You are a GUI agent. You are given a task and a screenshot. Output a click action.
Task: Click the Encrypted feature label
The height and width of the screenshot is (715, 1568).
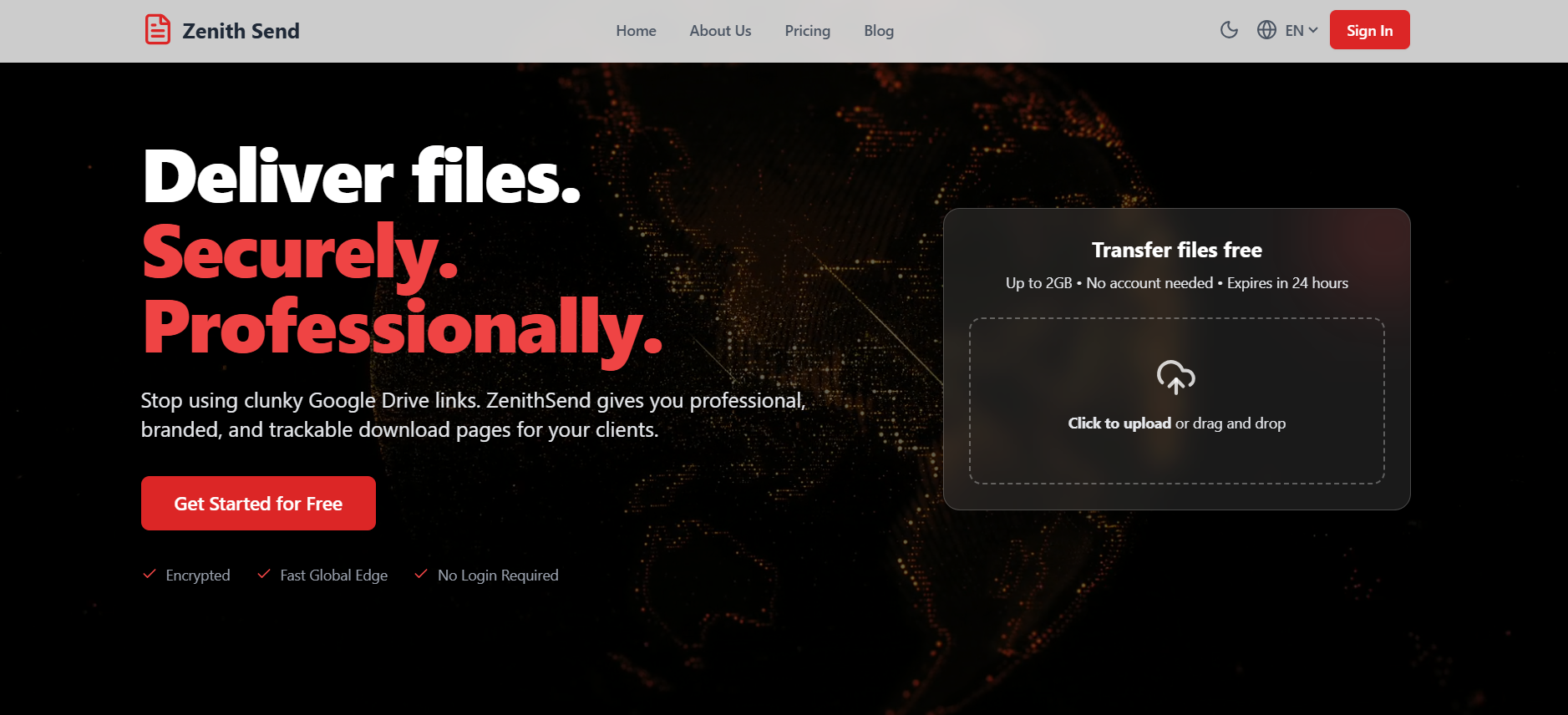tap(198, 576)
